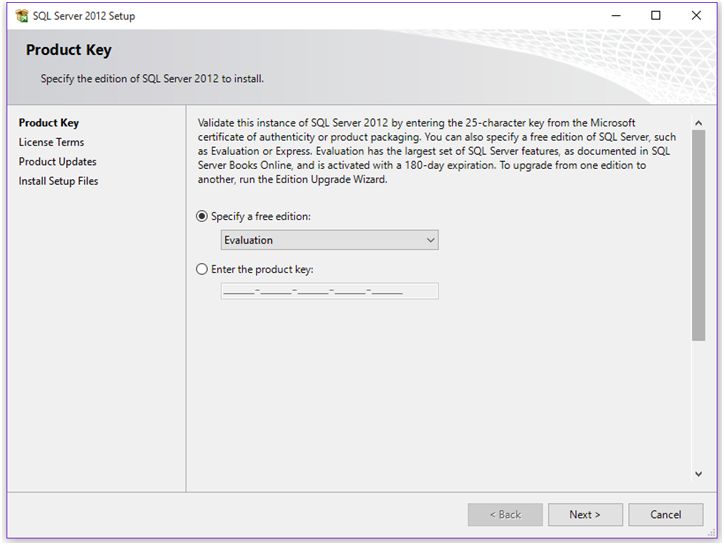Close the SQL Server 2012 Setup window
Image resolution: width=724 pixels, height=545 pixels.
coord(696,16)
